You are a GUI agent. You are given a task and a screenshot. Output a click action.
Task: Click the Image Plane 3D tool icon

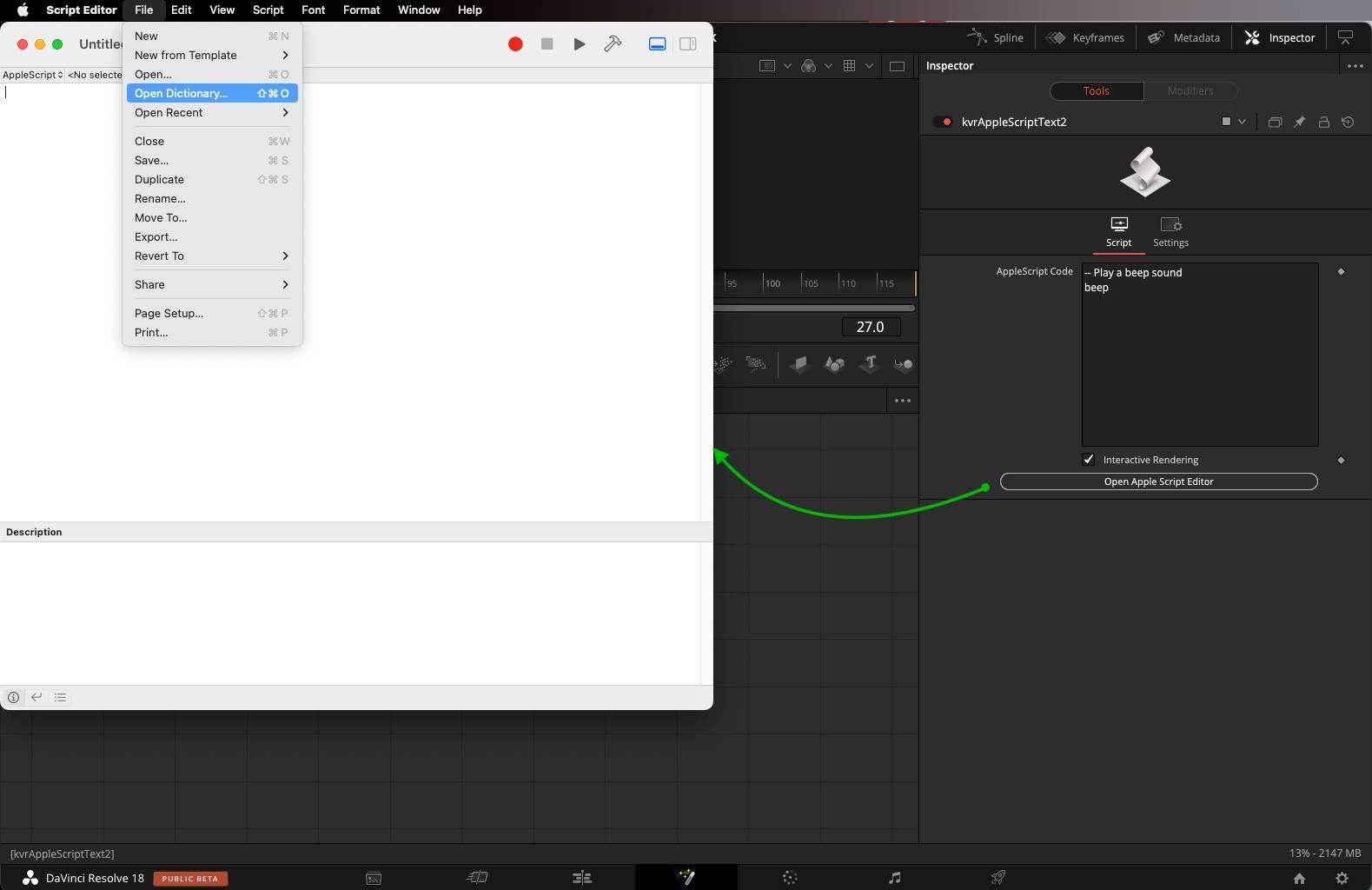pyautogui.click(x=799, y=364)
